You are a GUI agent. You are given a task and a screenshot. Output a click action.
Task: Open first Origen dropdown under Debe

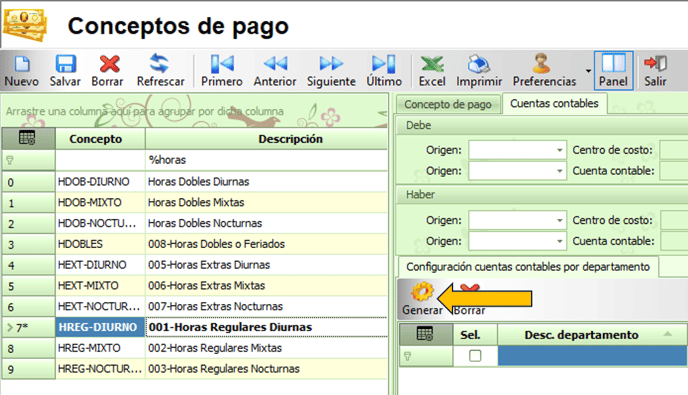(x=560, y=150)
